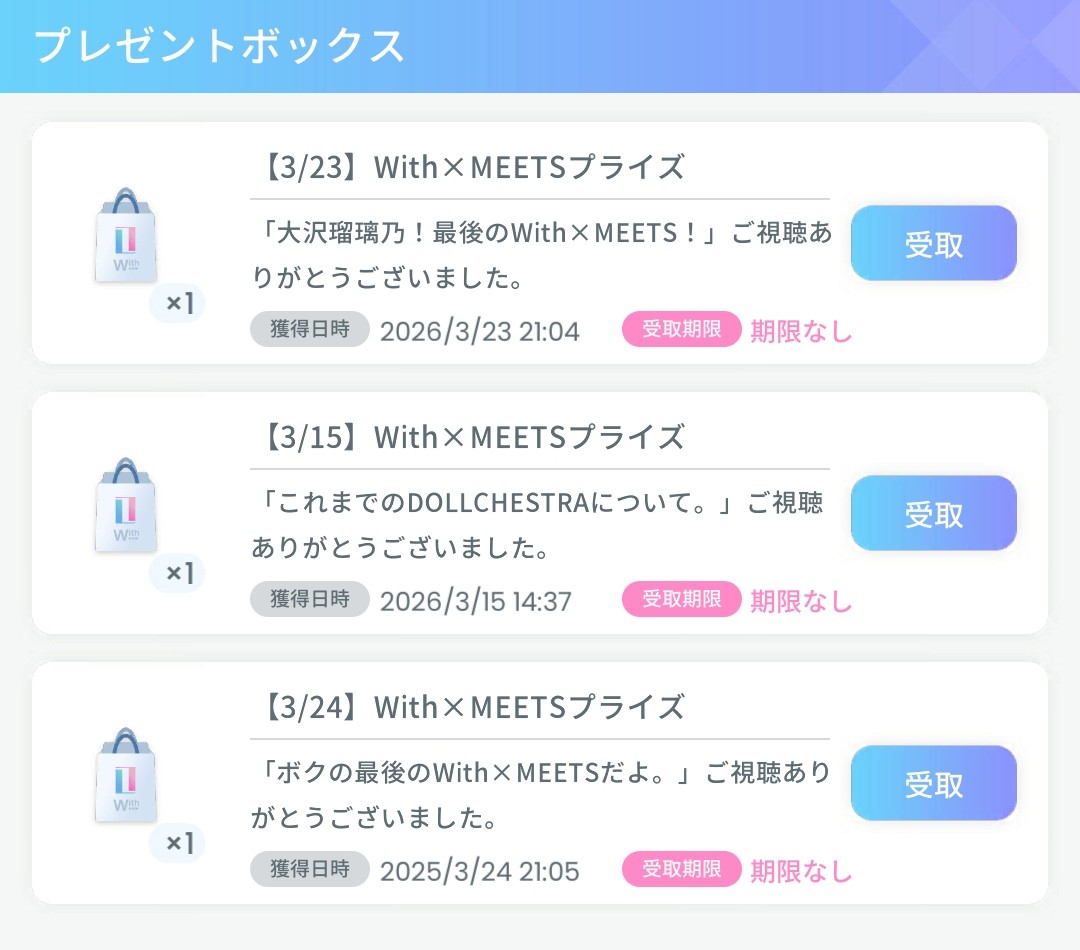1080x950 pixels.
Task: Tap the gift bag icon for 3/15 prize
Action: tap(127, 507)
